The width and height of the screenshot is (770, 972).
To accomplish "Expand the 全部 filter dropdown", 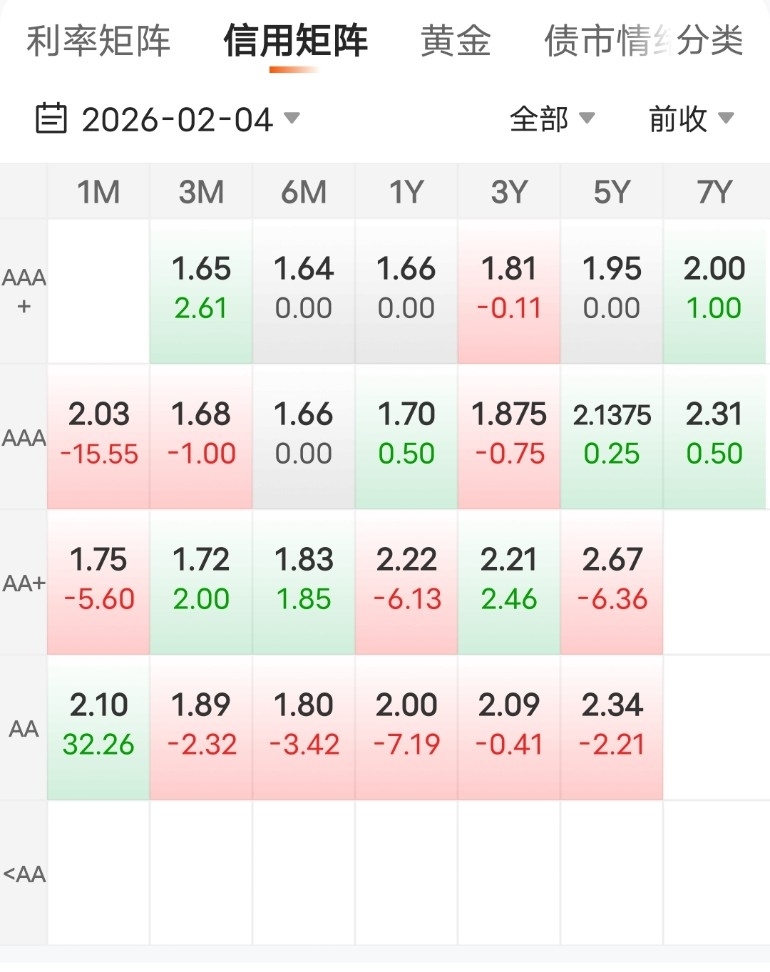I will [552, 119].
